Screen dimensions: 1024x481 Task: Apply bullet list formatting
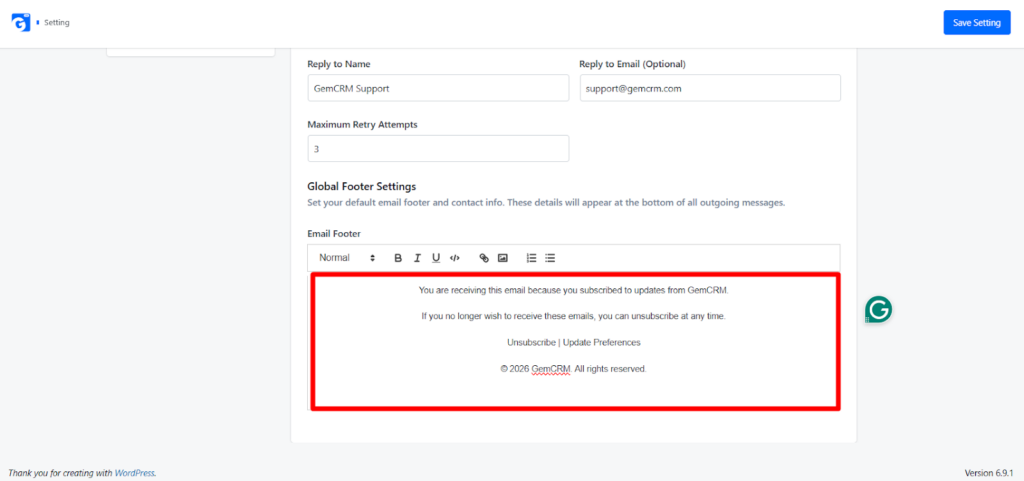click(x=550, y=258)
